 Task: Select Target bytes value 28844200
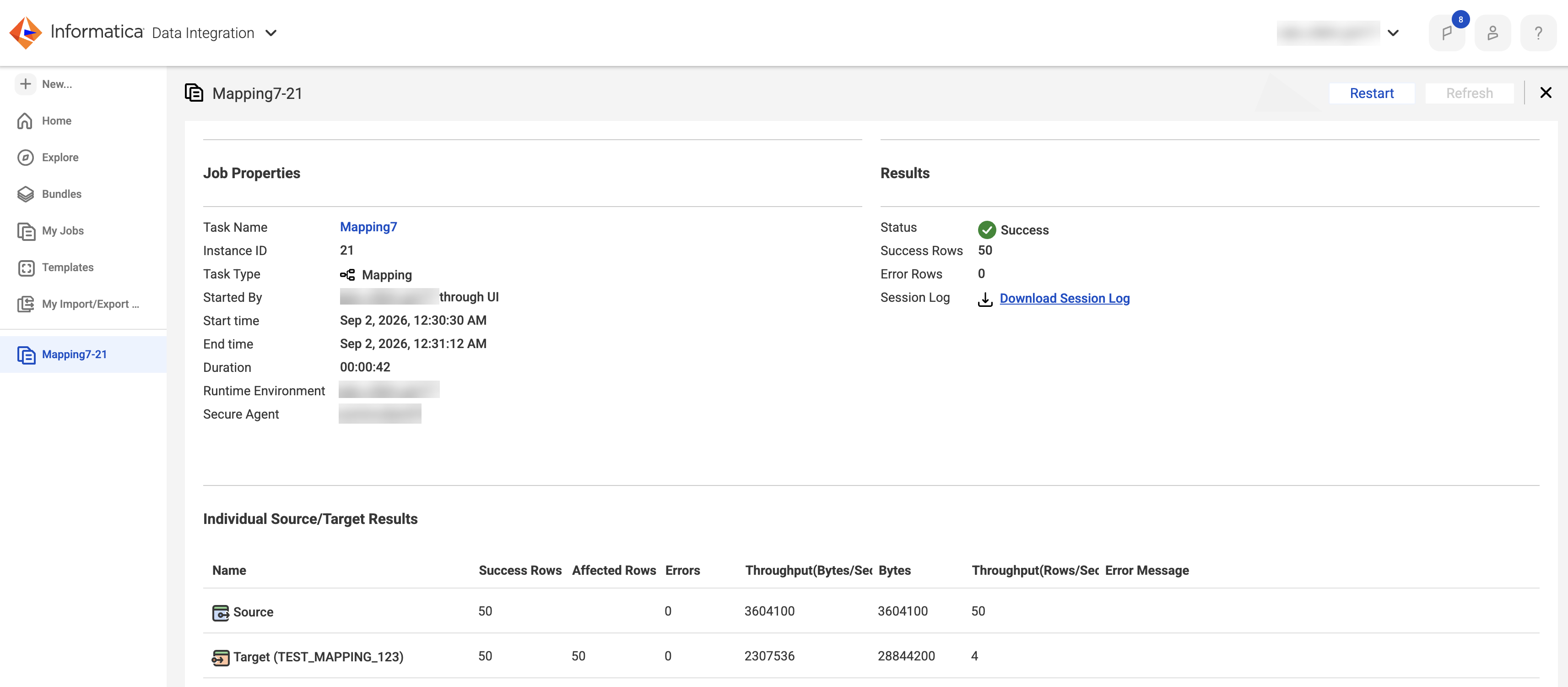coord(906,656)
